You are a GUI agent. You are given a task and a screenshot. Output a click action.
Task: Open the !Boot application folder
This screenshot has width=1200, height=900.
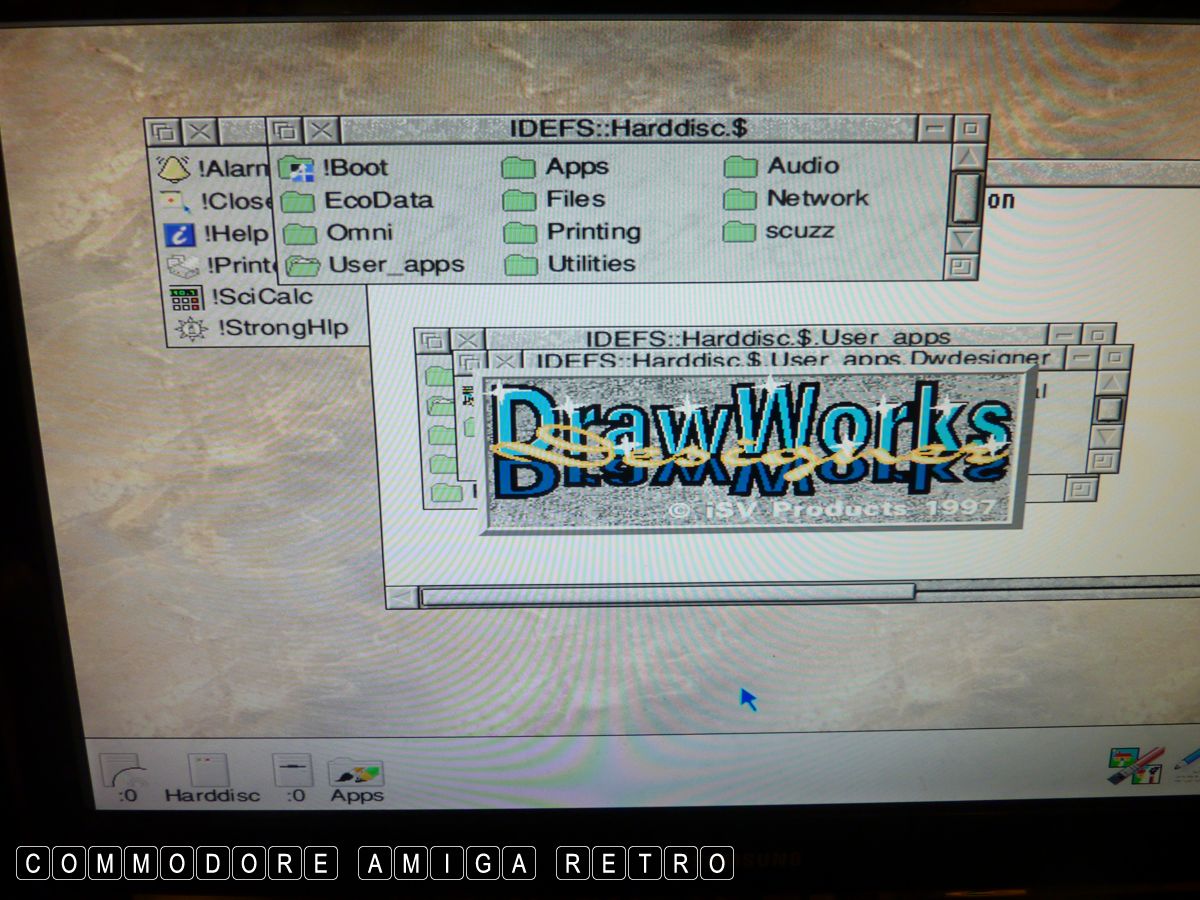(x=298, y=168)
